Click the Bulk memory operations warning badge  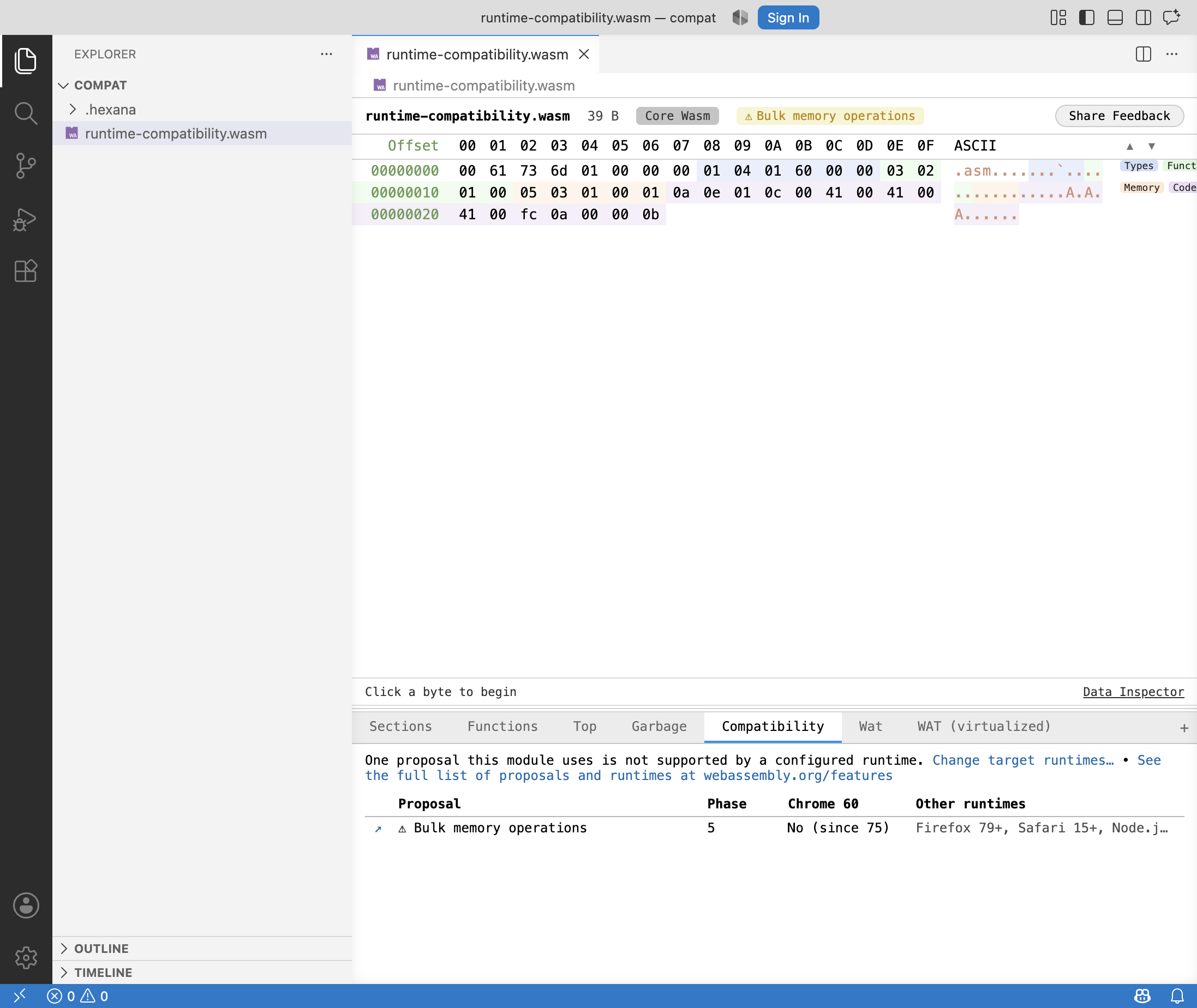click(x=829, y=116)
